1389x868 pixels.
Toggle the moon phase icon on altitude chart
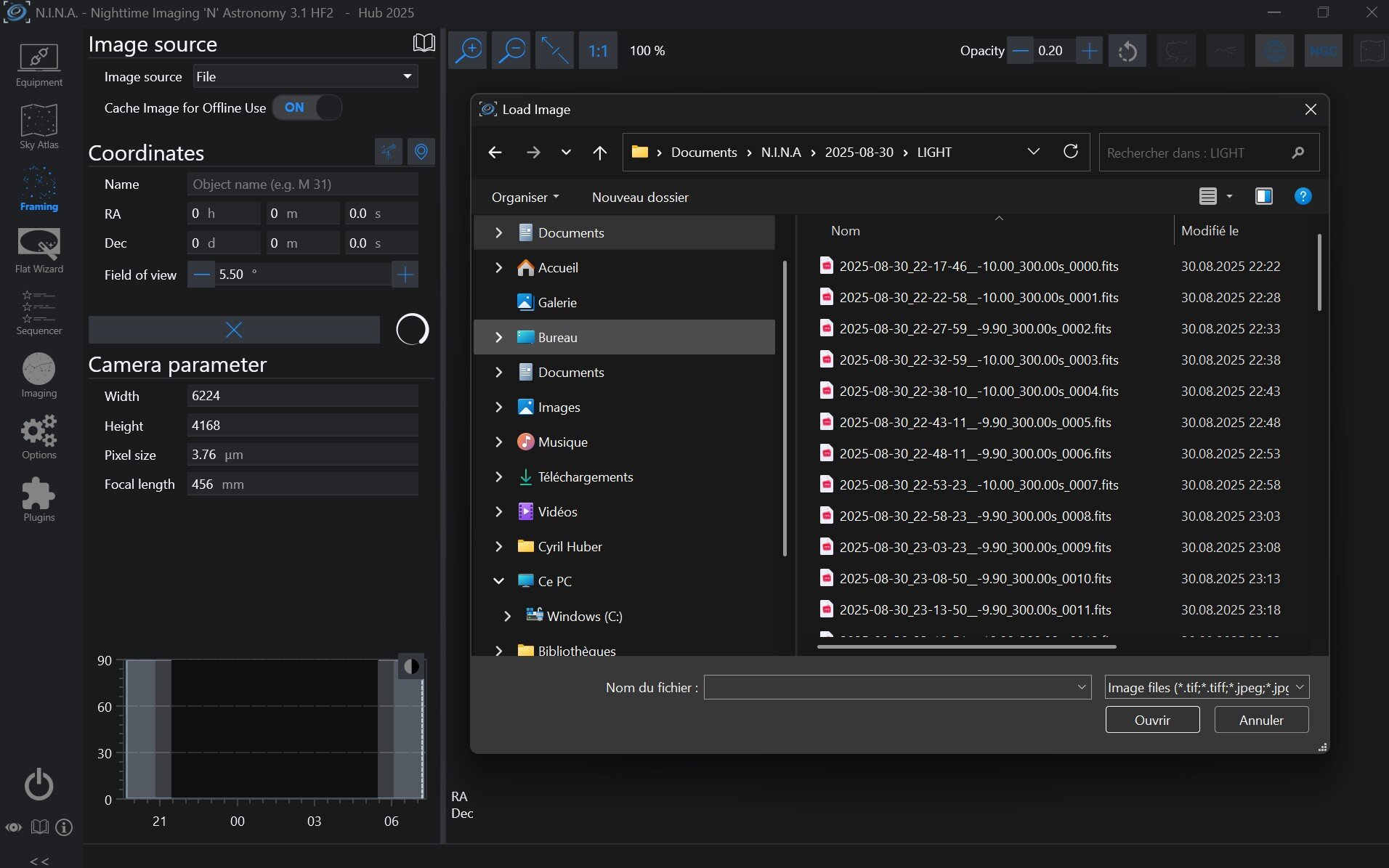point(410,667)
